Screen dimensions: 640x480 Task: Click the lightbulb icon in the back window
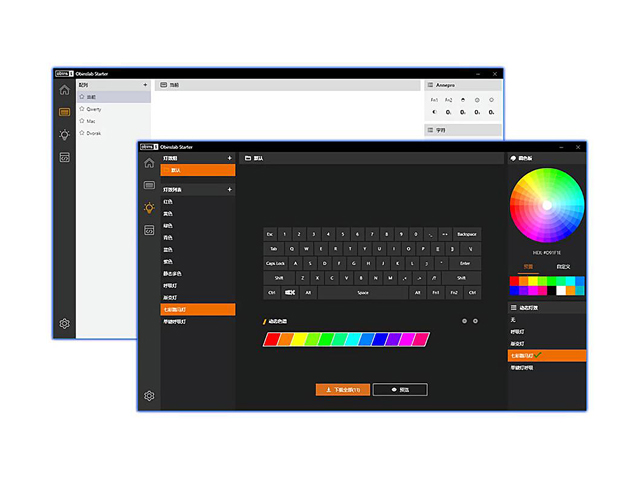65,134
